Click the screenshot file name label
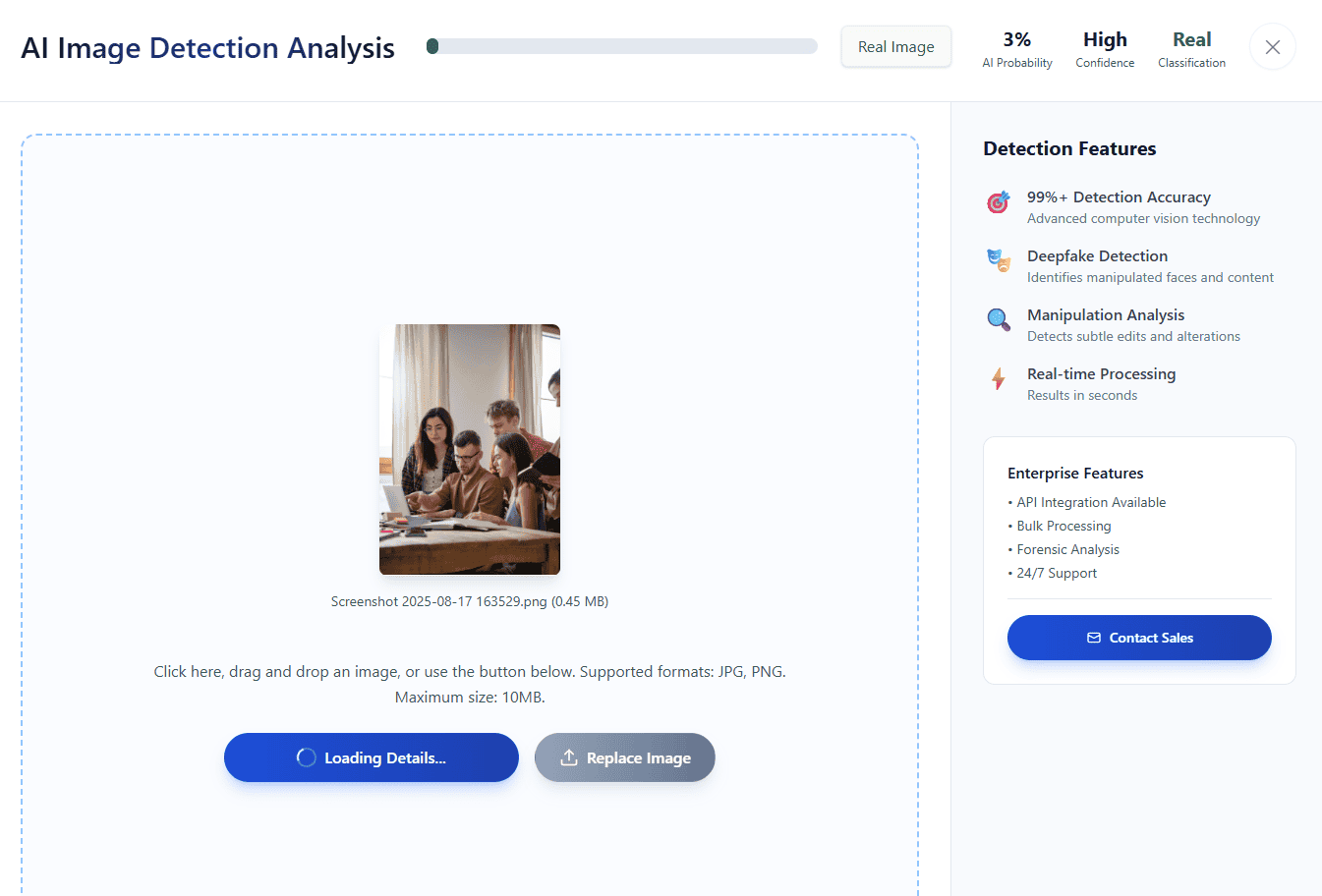The height and width of the screenshot is (896, 1322). coord(470,601)
